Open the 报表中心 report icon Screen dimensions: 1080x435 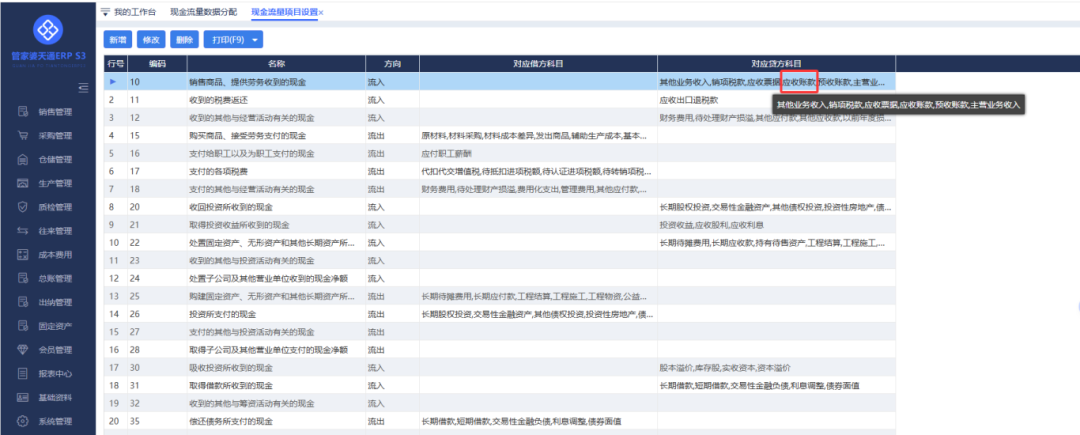(23, 374)
